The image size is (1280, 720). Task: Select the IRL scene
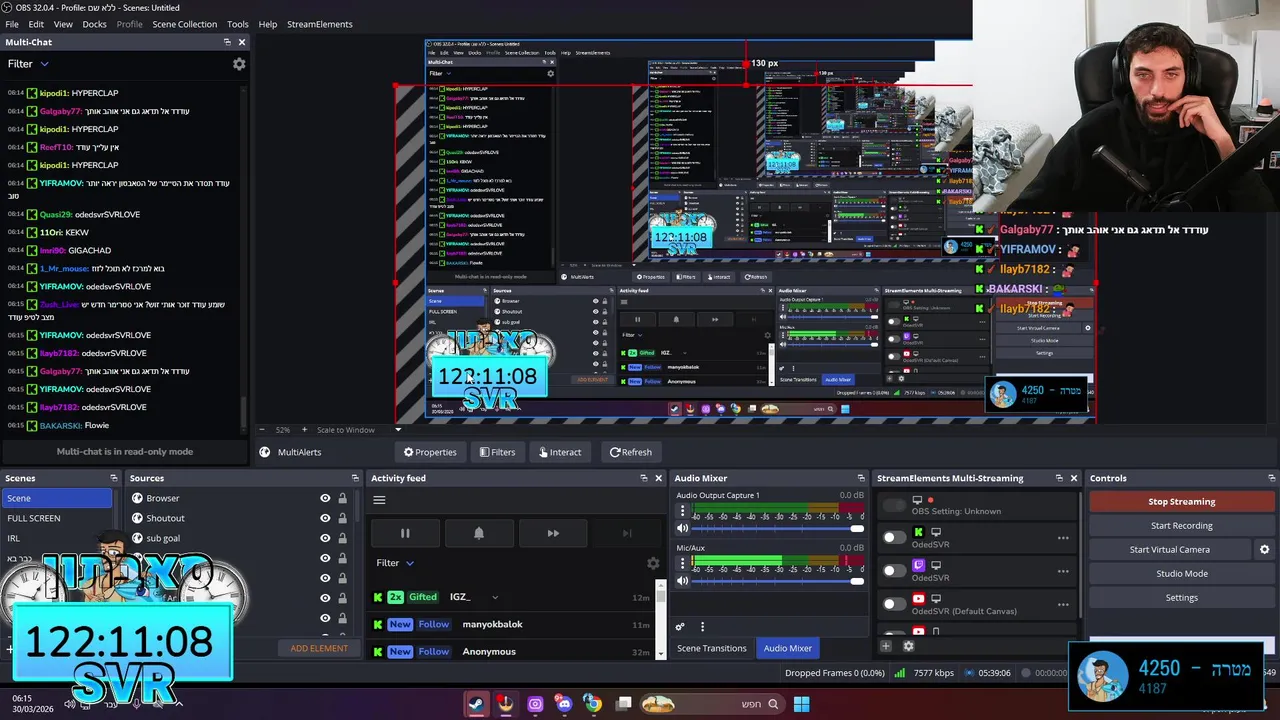click(x=57, y=538)
